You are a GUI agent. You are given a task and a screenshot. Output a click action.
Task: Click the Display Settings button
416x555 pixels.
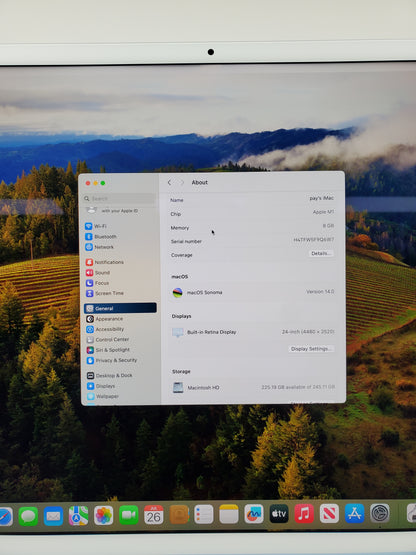point(311,349)
